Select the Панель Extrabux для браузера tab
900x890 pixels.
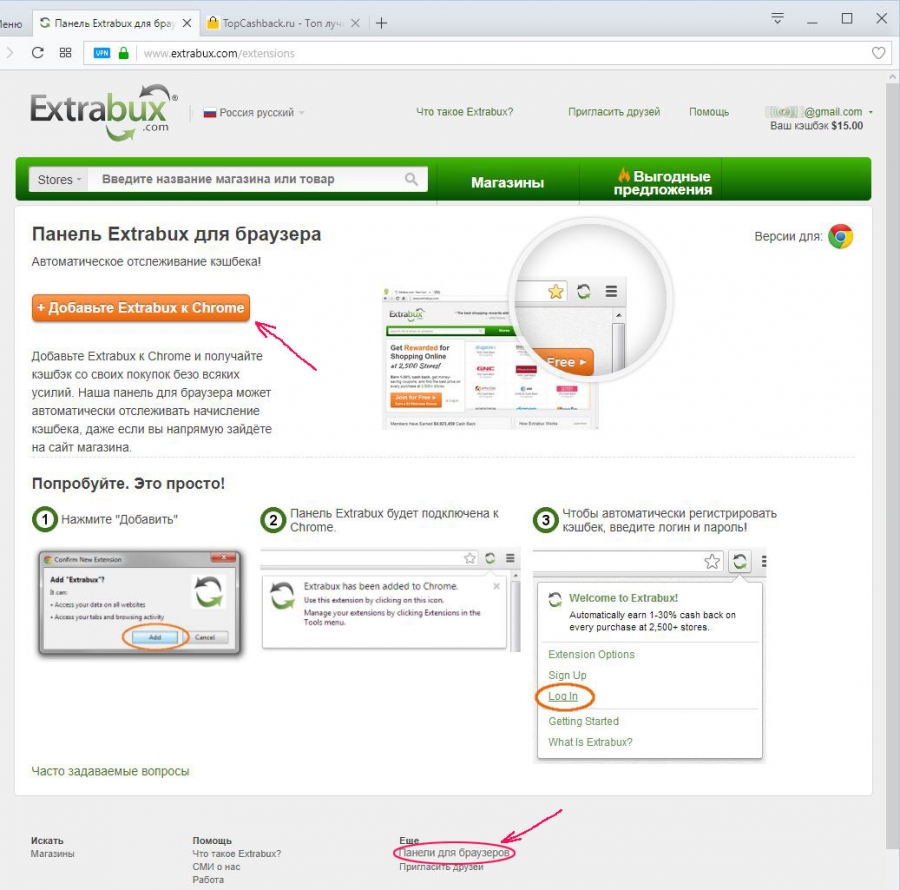(x=114, y=23)
